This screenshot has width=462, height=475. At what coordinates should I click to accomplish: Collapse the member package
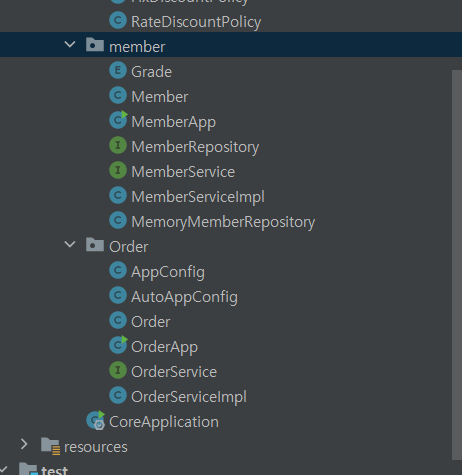[70, 44]
